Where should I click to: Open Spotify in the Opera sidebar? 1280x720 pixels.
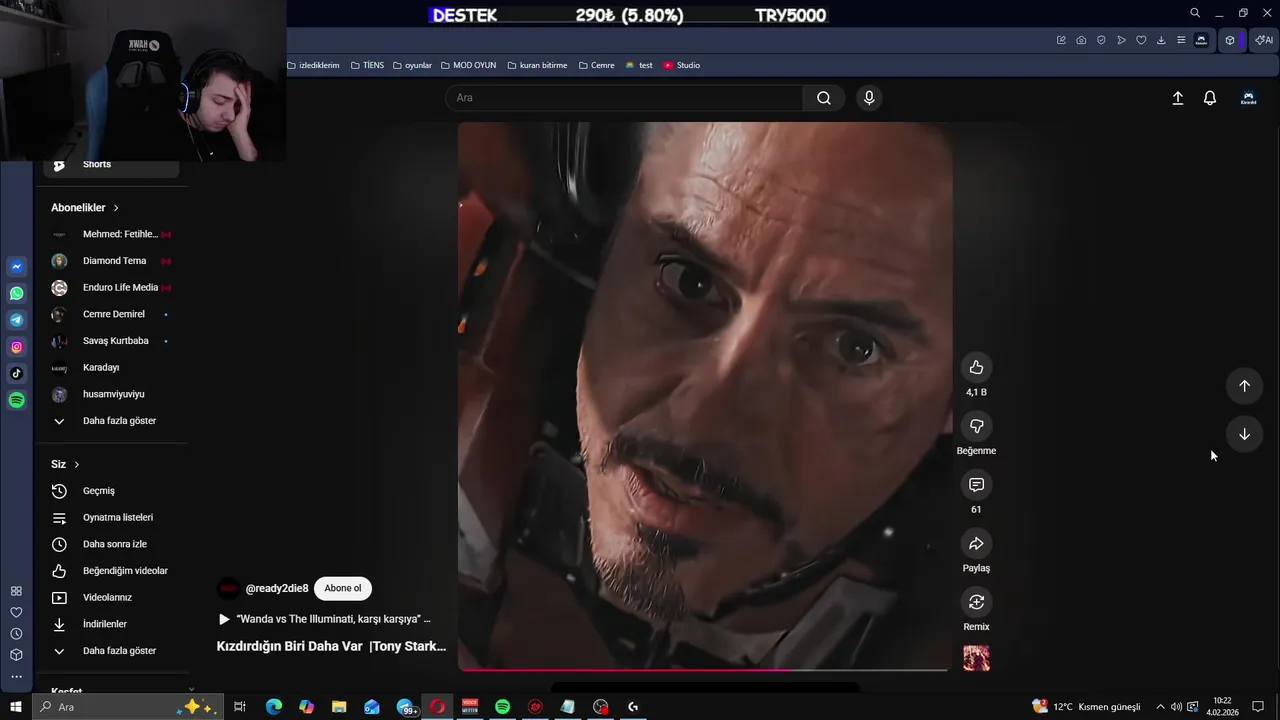(x=16, y=400)
